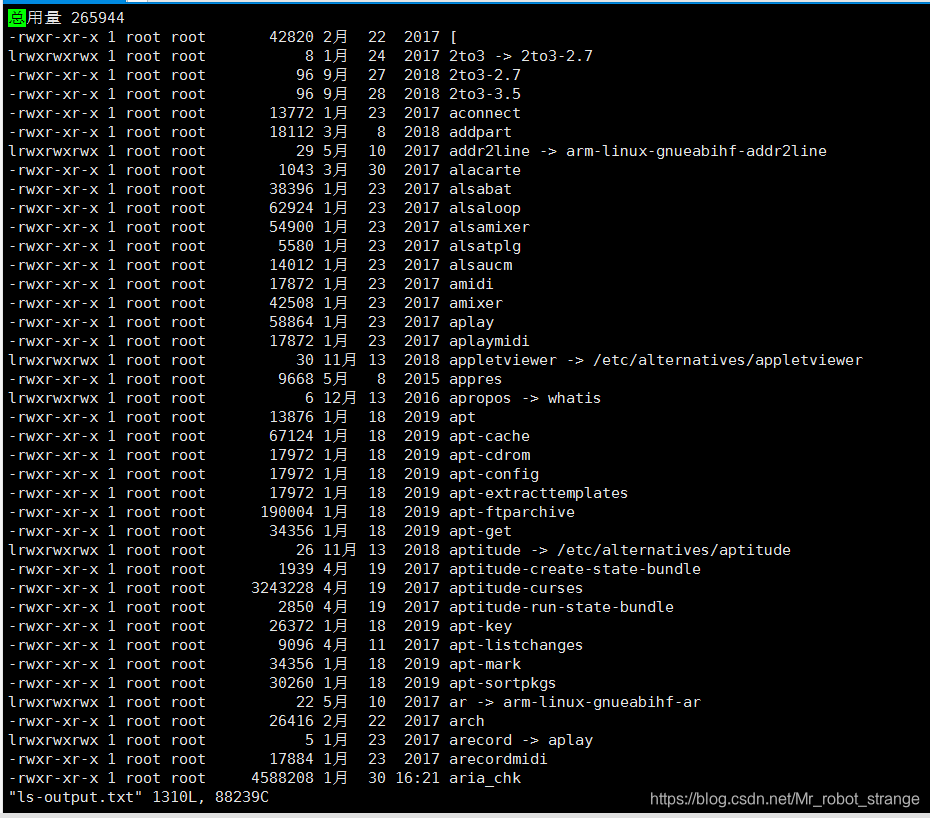Select file size 67124 of apt-cache

tap(291, 436)
